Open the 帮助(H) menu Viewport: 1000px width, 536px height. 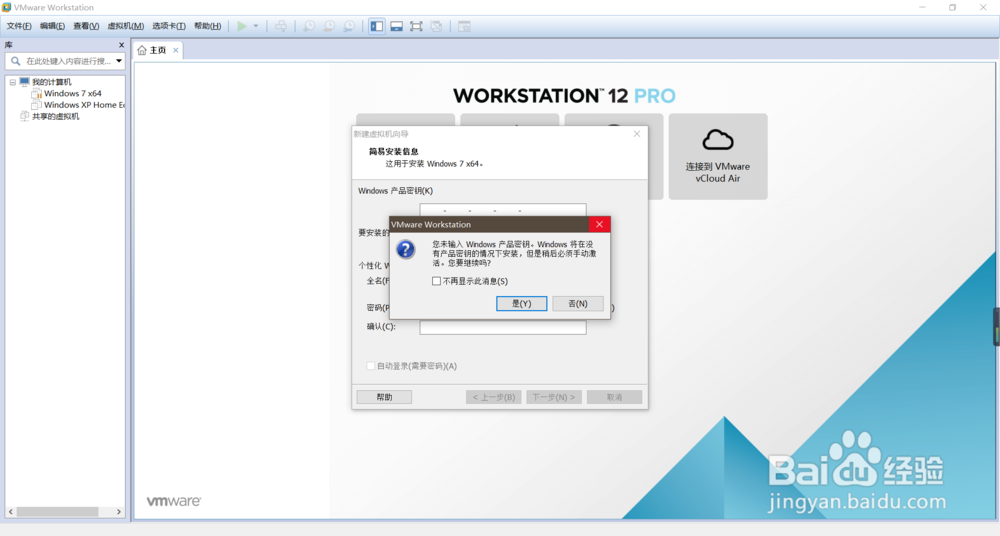207,26
